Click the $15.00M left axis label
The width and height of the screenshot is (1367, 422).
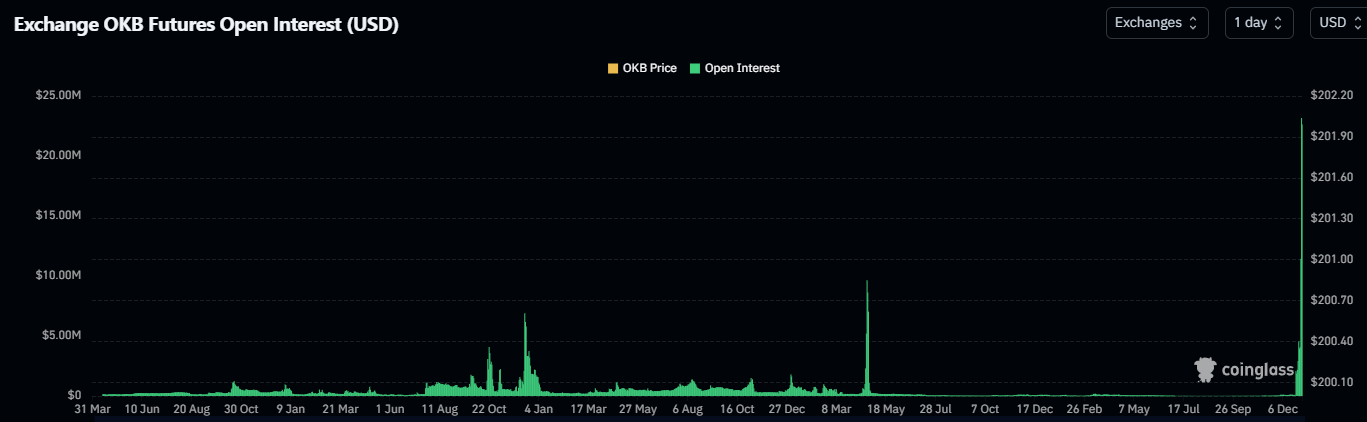pyautogui.click(x=58, y=216)
